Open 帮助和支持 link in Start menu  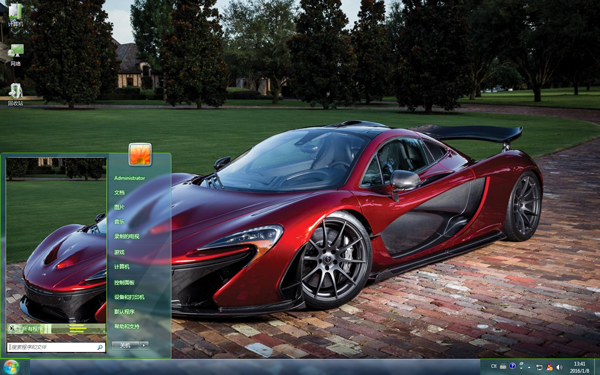point(127,326)
